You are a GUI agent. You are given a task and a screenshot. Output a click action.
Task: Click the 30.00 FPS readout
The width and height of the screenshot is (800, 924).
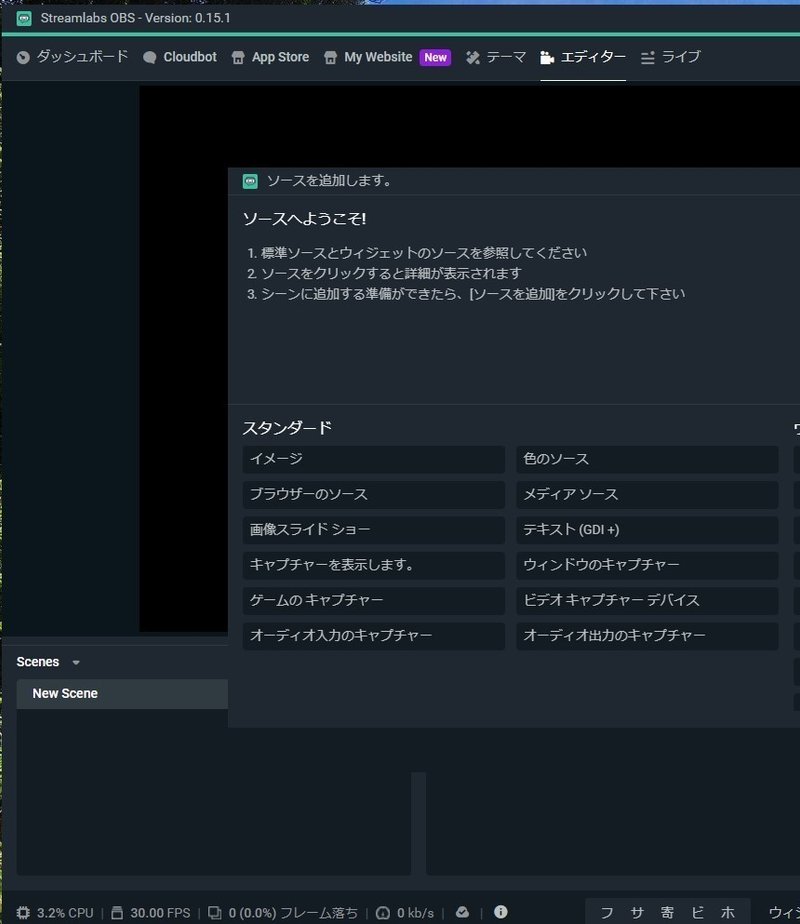(x=160, y=913)
